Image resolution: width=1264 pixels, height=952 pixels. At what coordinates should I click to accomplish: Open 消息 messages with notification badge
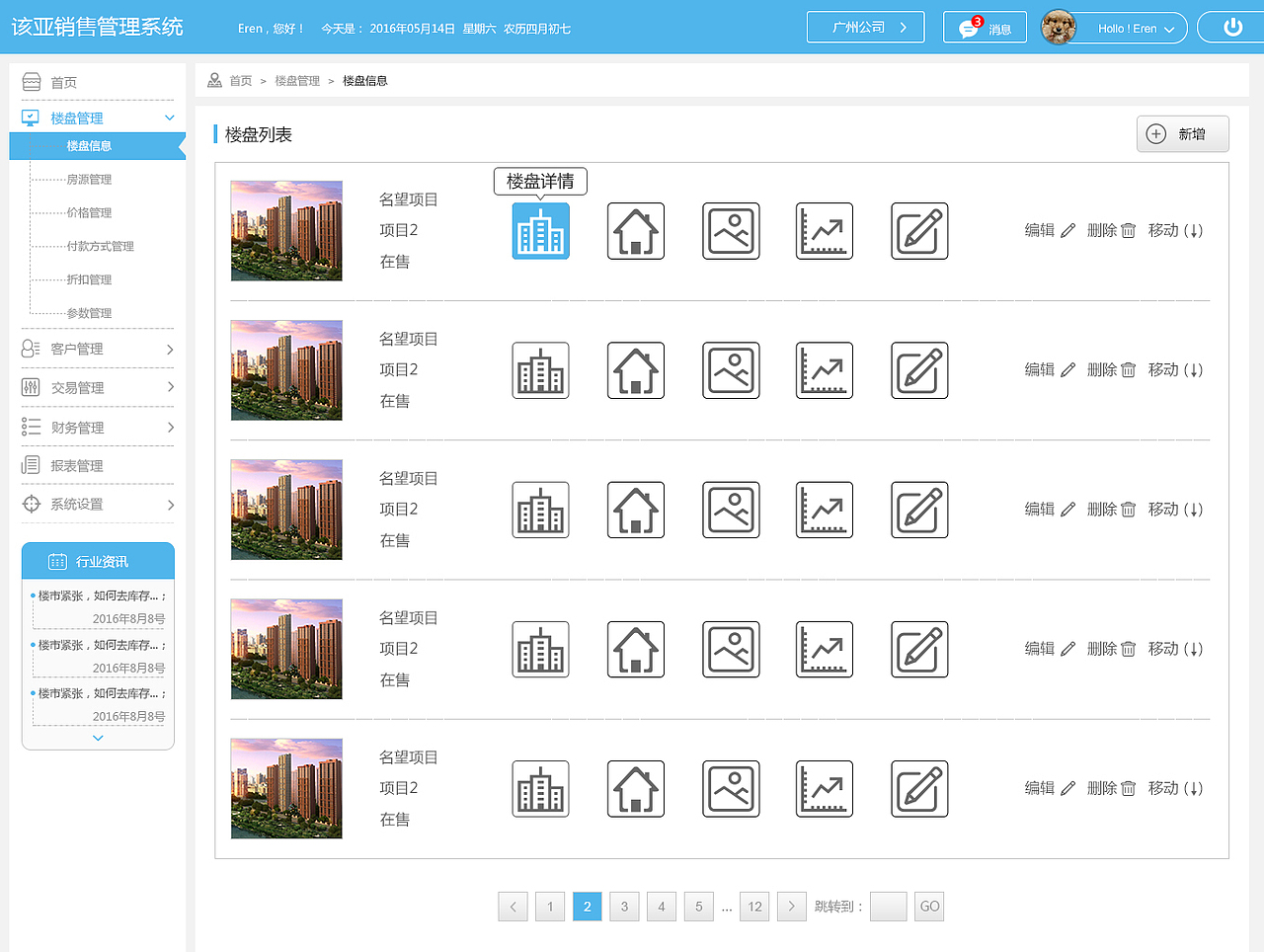[985, 28]
